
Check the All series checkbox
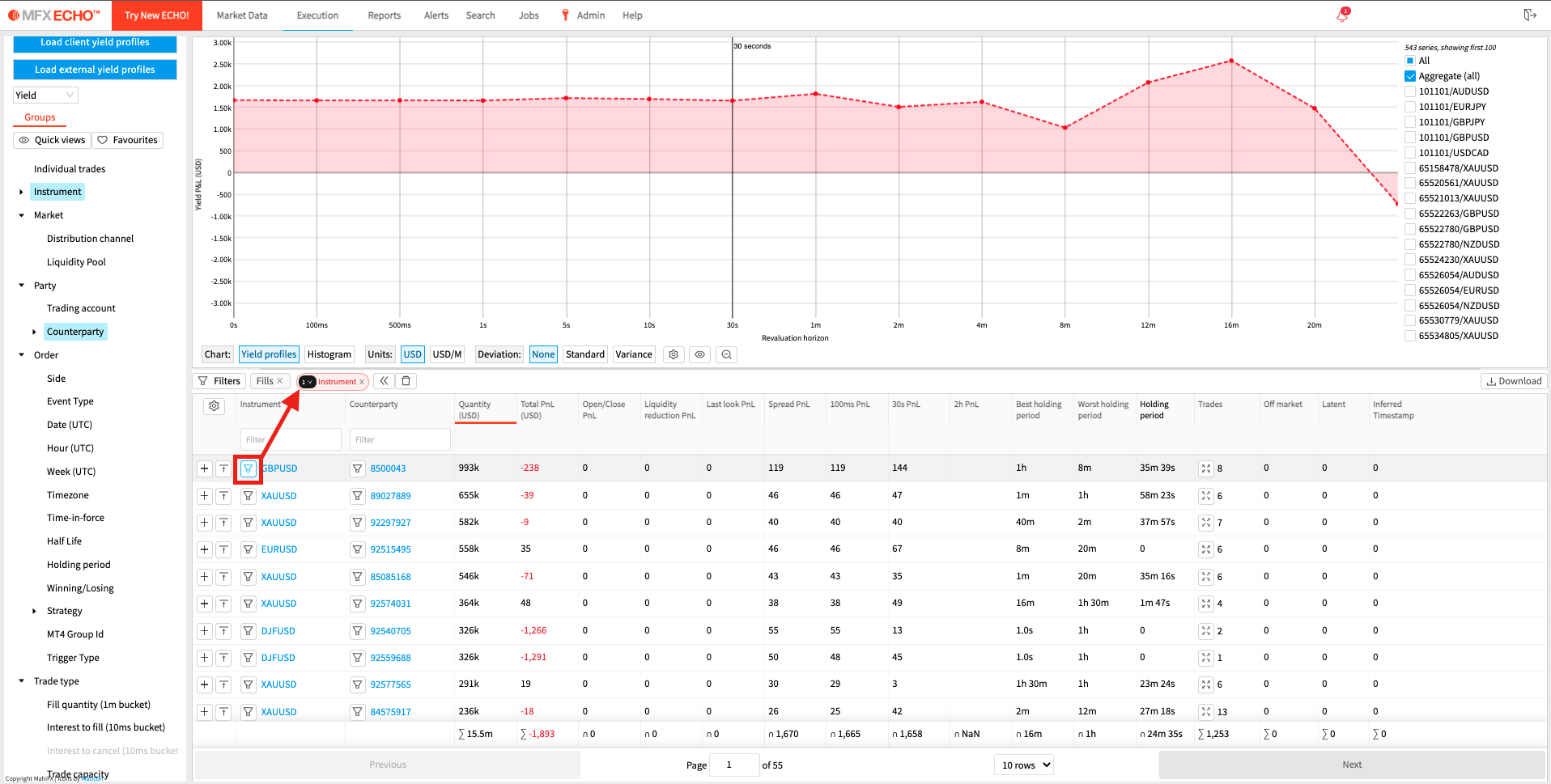(x=1410, y=61)
